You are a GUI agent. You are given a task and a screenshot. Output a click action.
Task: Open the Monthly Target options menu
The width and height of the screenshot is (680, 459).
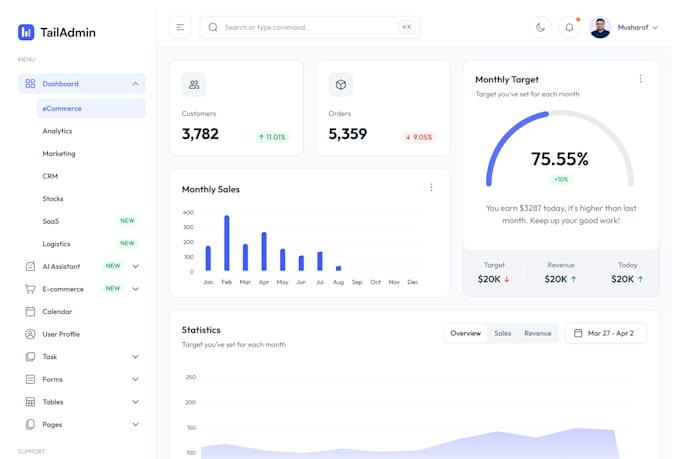coord(641,79)
